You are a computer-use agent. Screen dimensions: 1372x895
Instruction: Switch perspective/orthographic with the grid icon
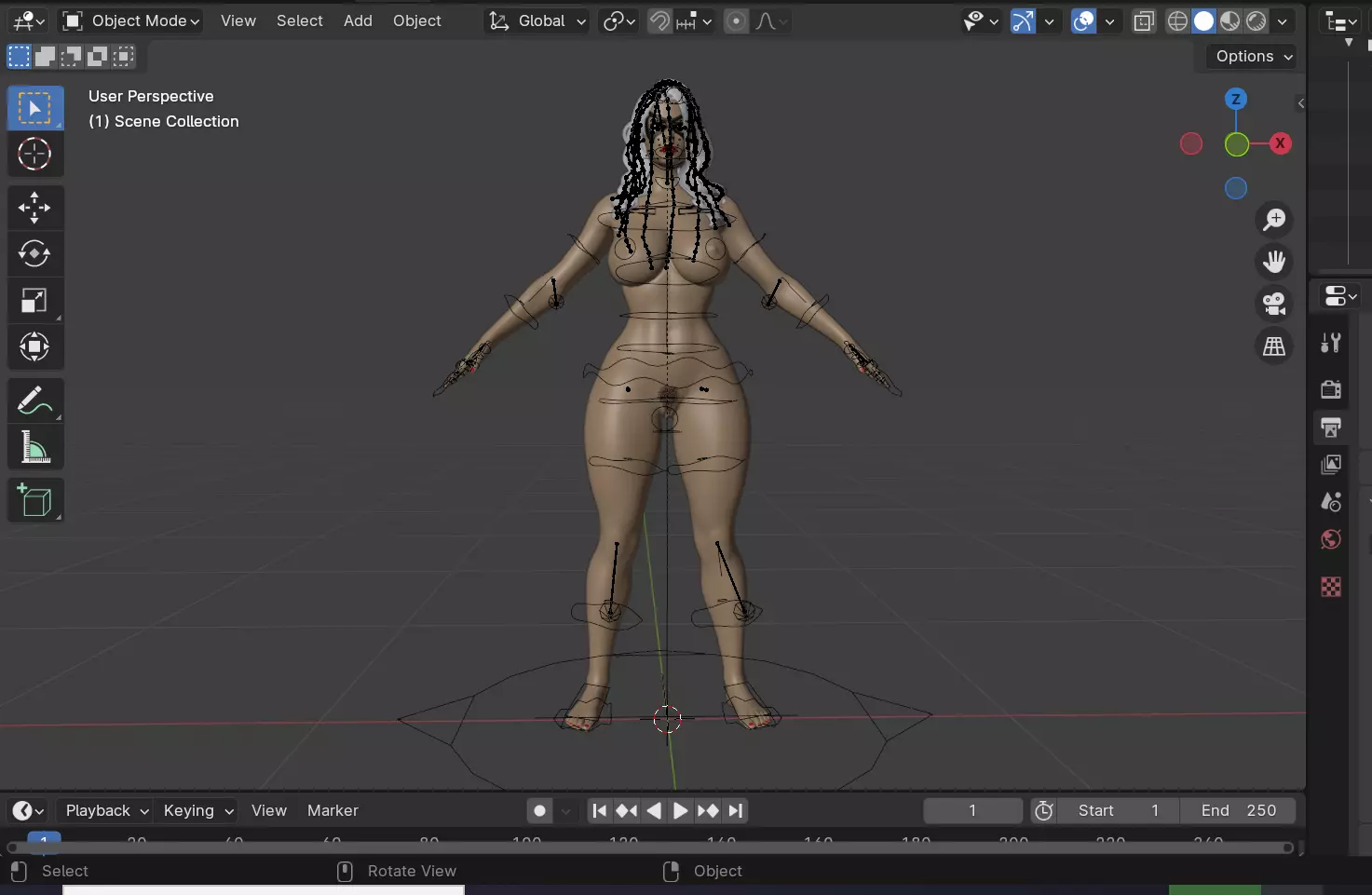(1274, 346)
